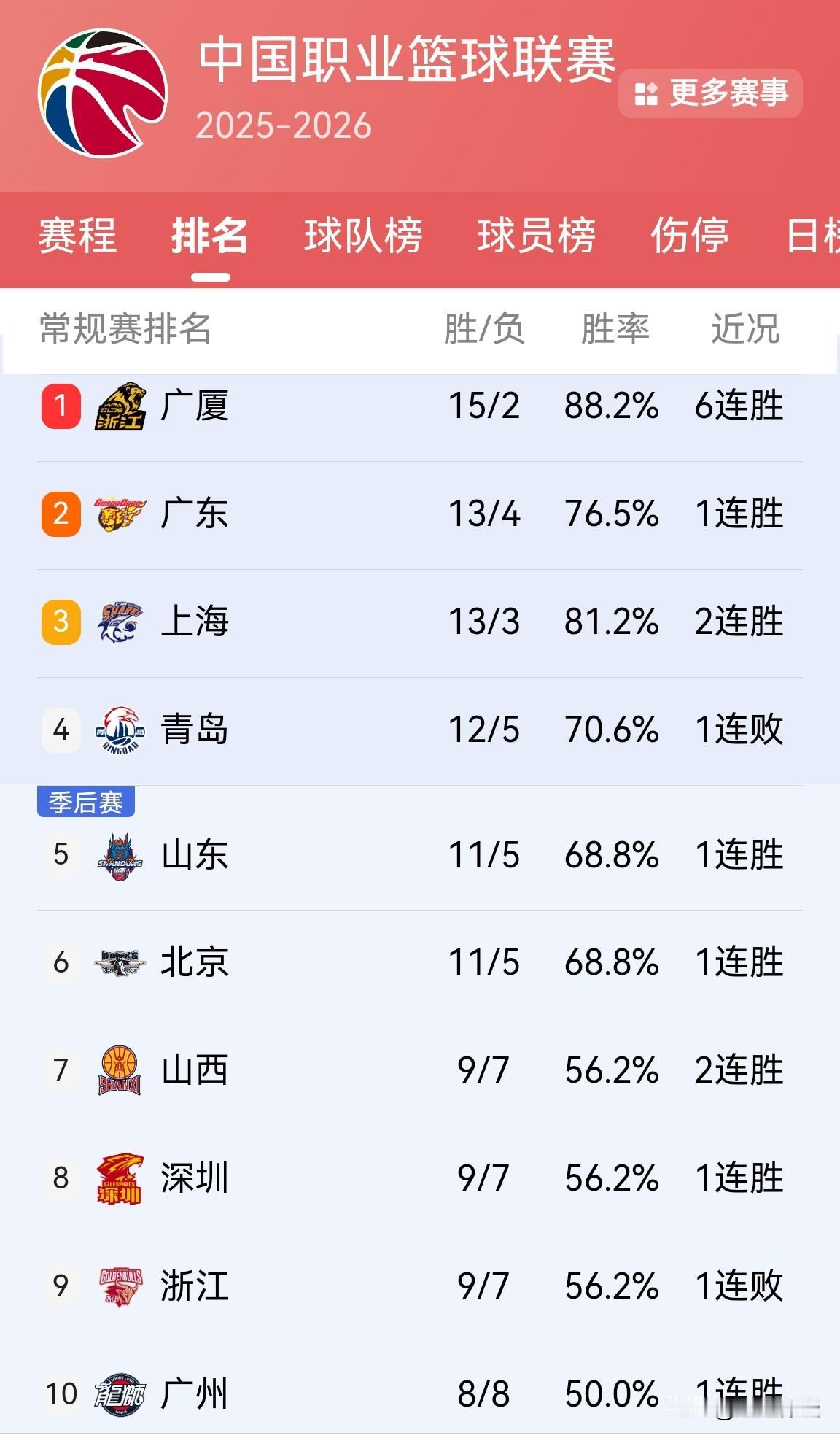Click the CBA league logo

[x=104, y=93]
